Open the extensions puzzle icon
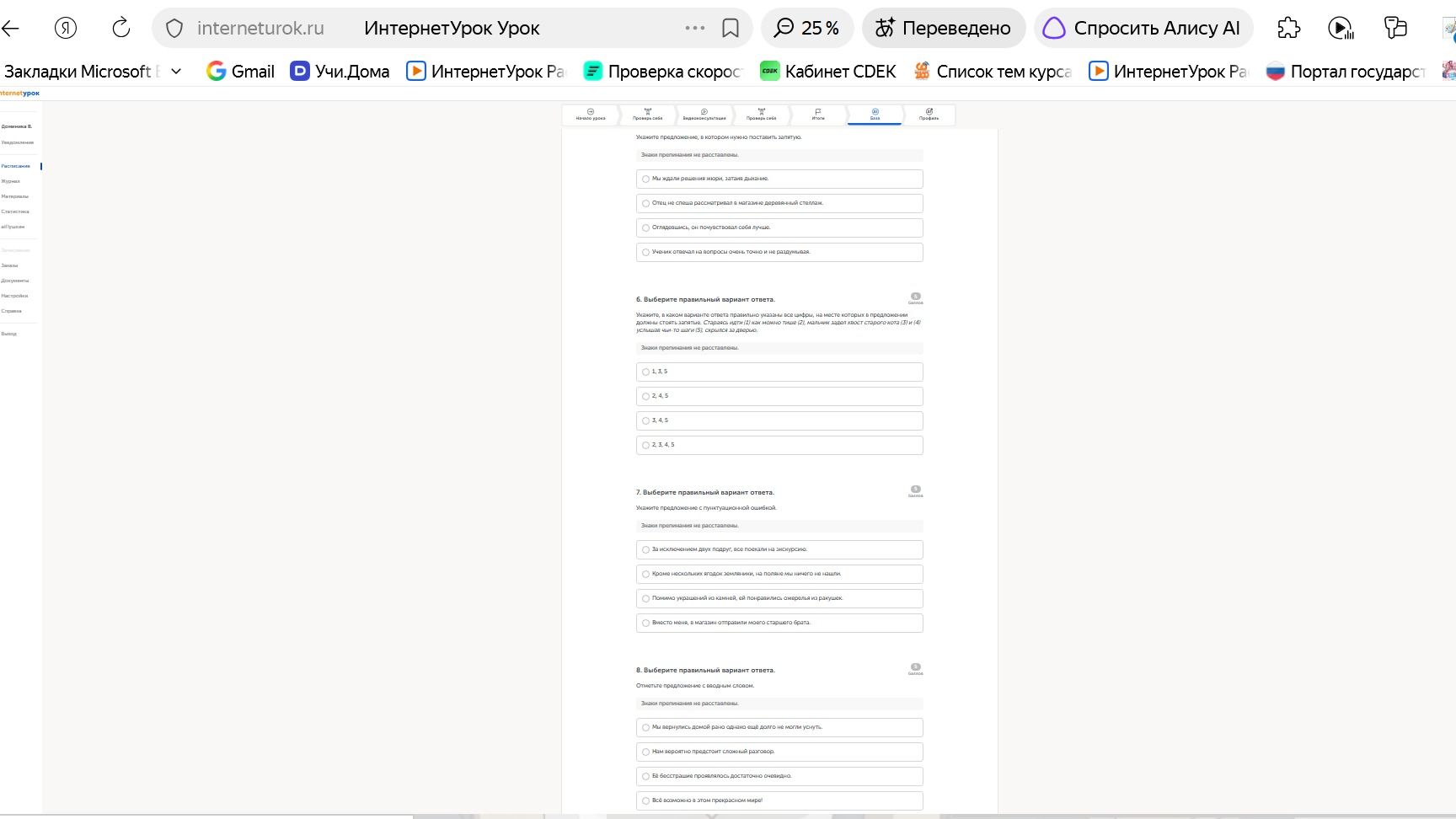Viewport: 1456px width, 819px height. [x=1289, y=28]
